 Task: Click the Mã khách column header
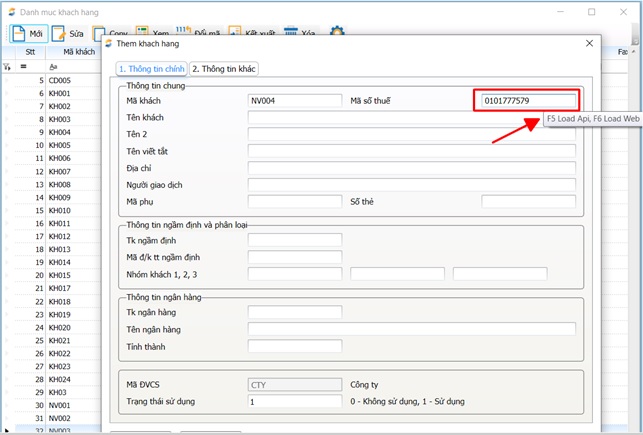78,52
